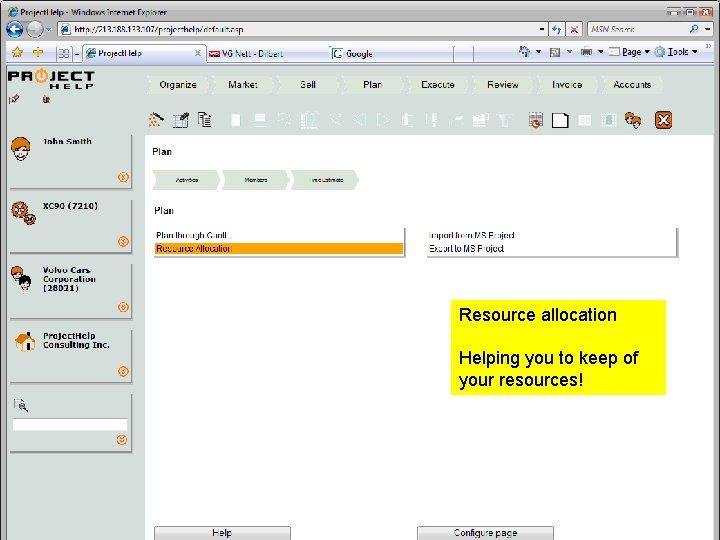
Task: Select the Members step arrow
Action: pos(256,180)
